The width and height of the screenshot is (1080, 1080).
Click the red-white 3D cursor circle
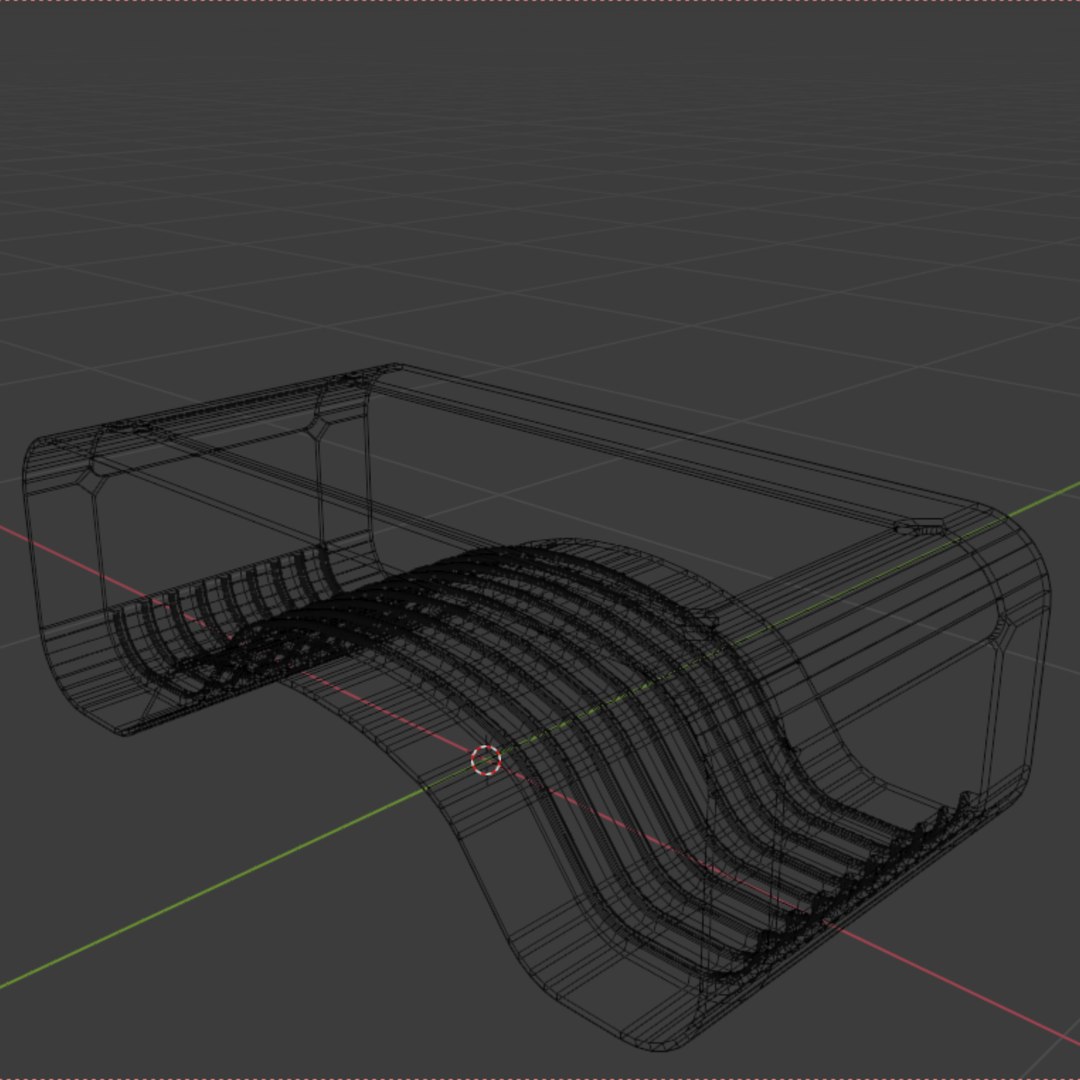[x=486, y=760]
